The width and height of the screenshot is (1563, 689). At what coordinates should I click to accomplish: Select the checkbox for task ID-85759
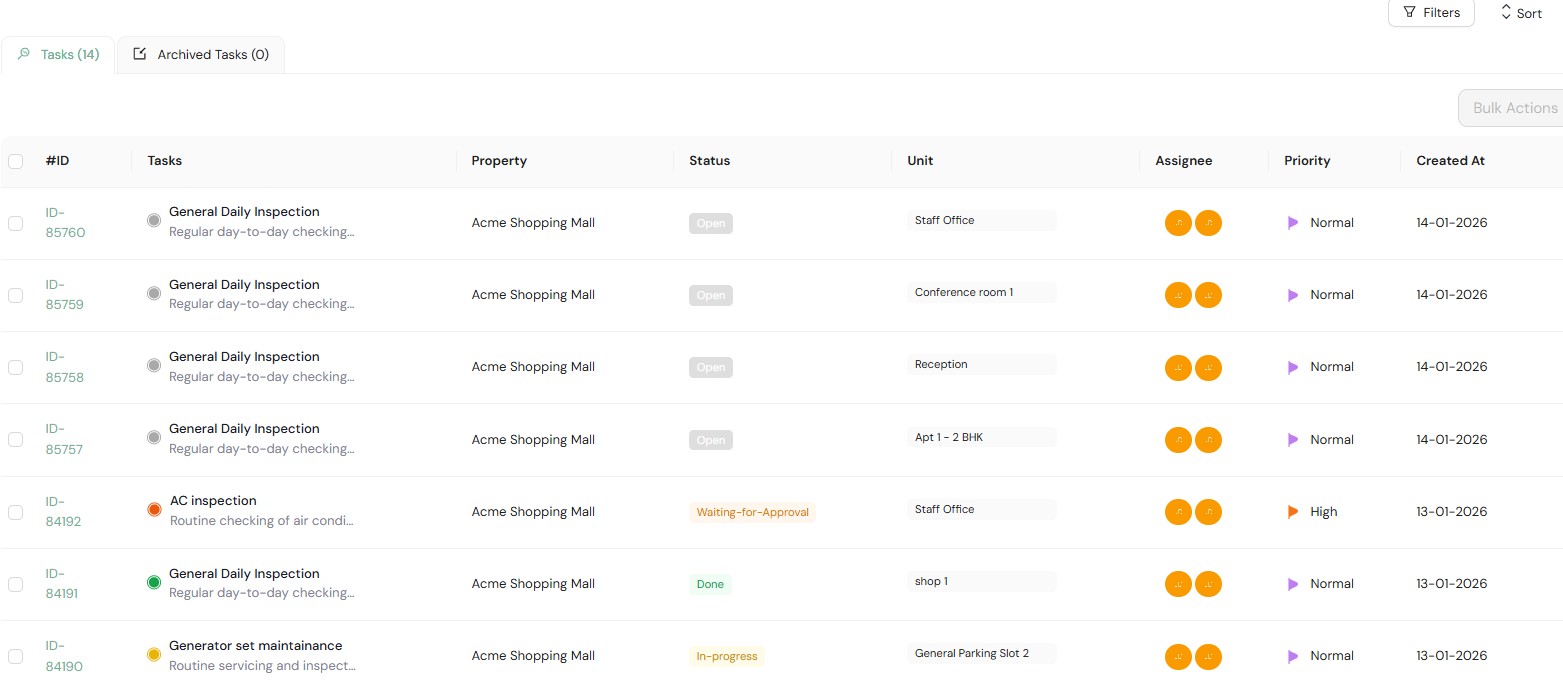16,295
